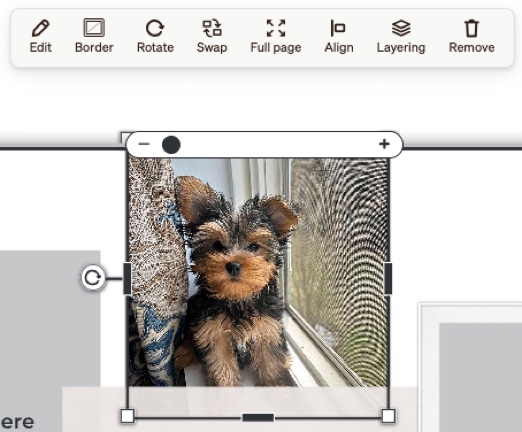Choose the Full page option
The height and width of the screenshot is (432, 522).
(x=276, y=36)
